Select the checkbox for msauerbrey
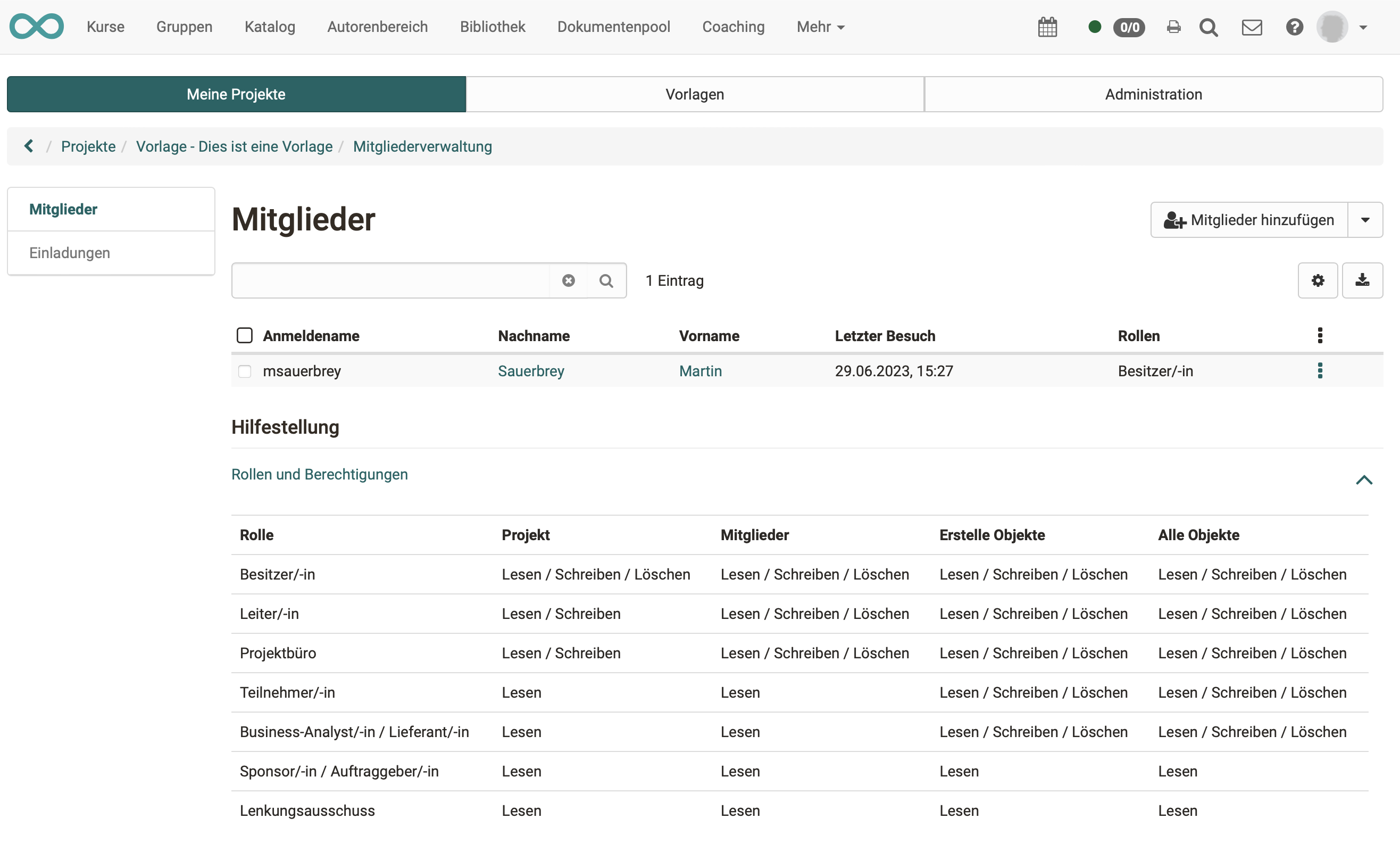 245,371
